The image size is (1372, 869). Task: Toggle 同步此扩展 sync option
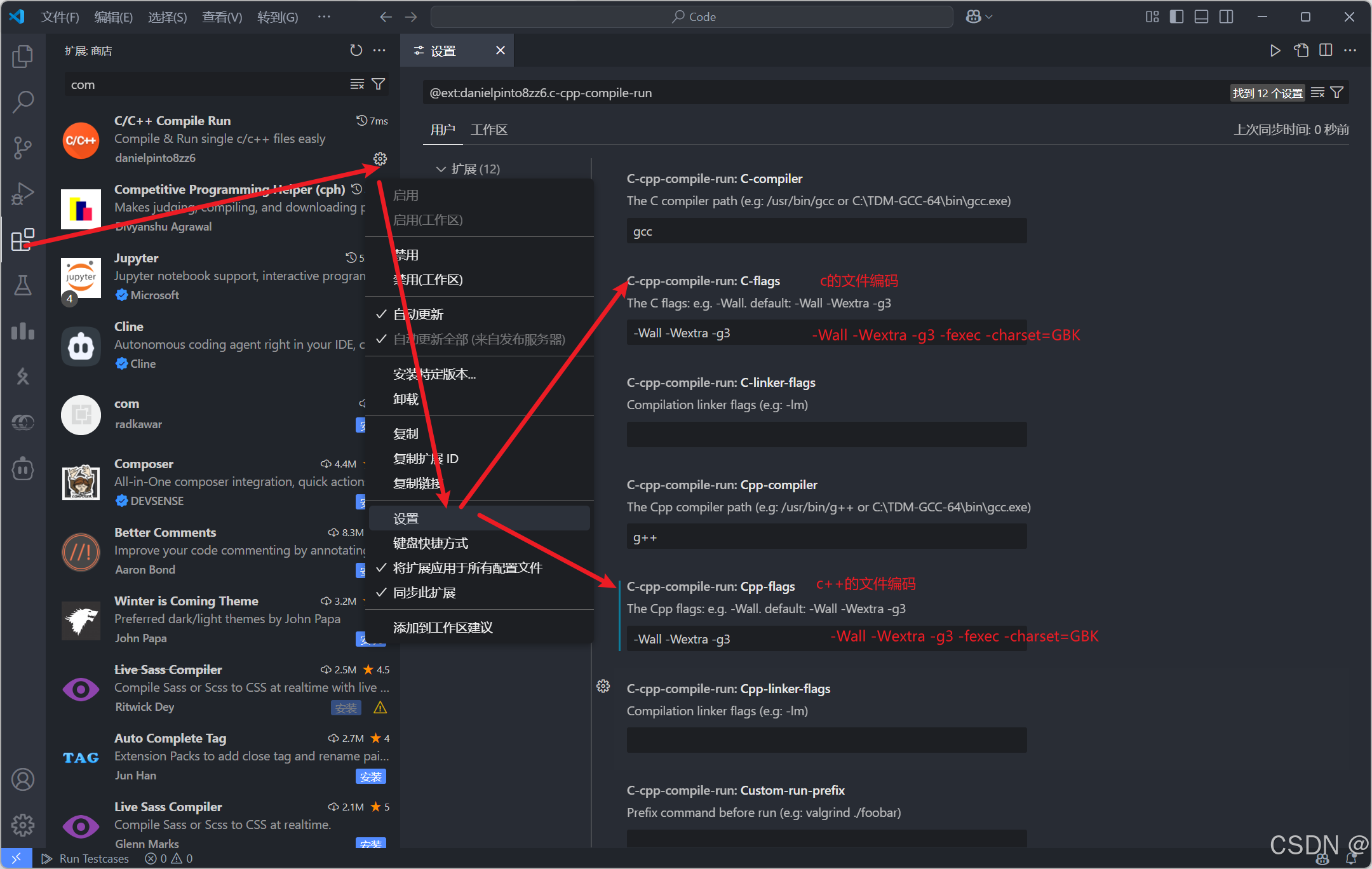[x=424, y=593]
